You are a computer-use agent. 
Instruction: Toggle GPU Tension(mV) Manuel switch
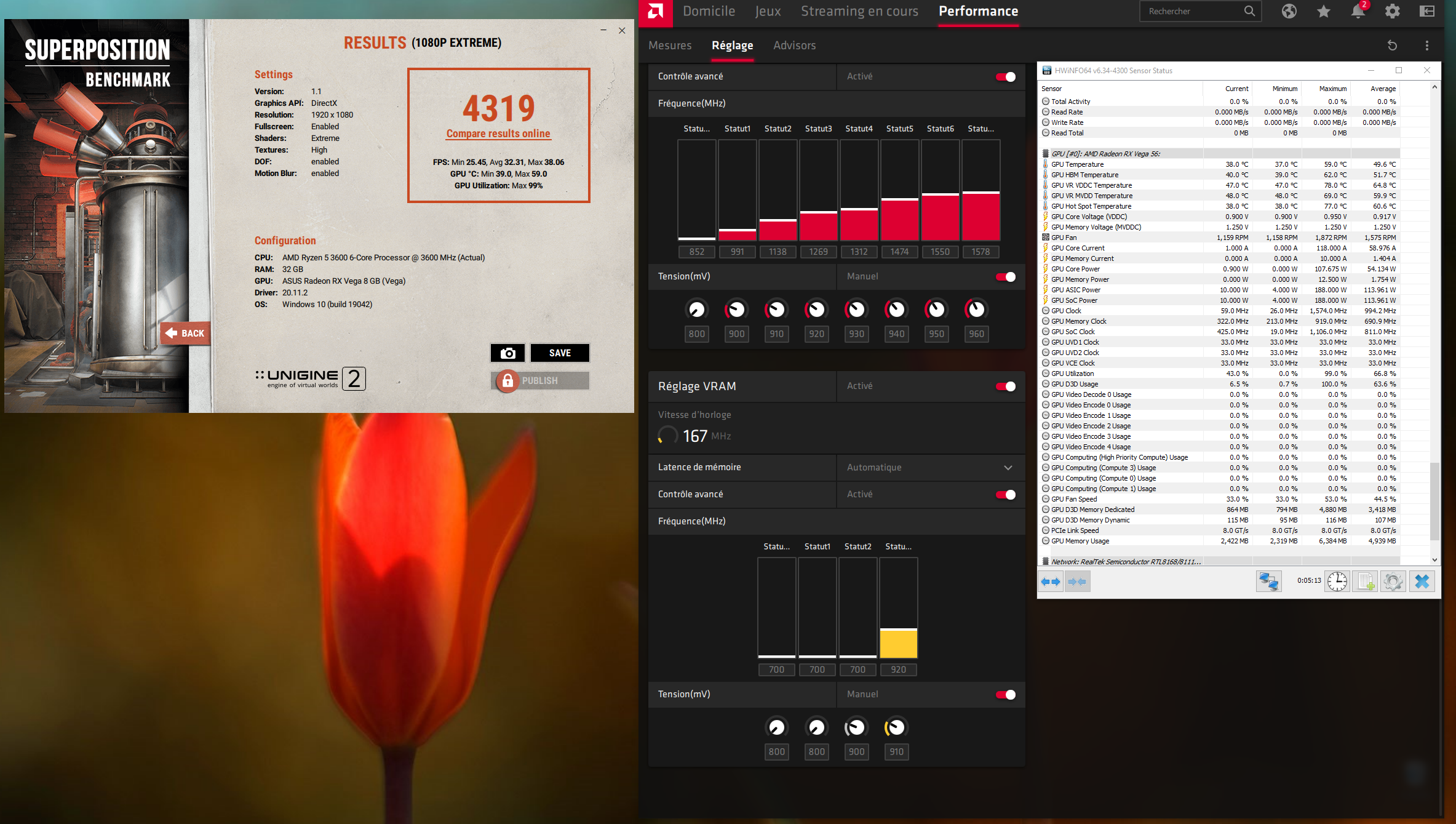point(1006,277)
